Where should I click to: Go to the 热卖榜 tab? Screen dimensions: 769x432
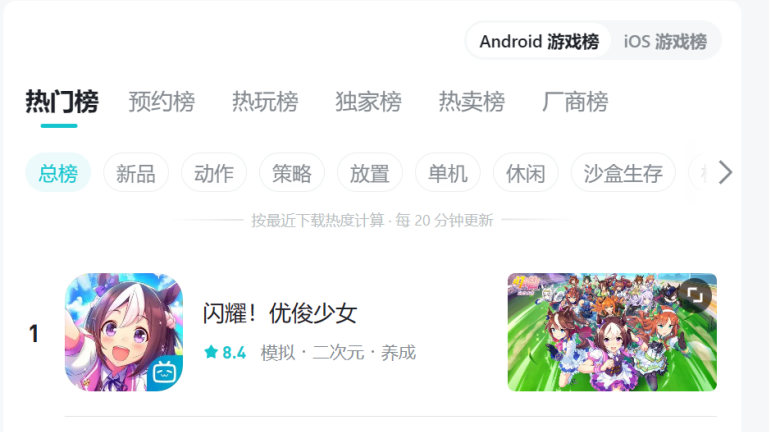point(471,102)
